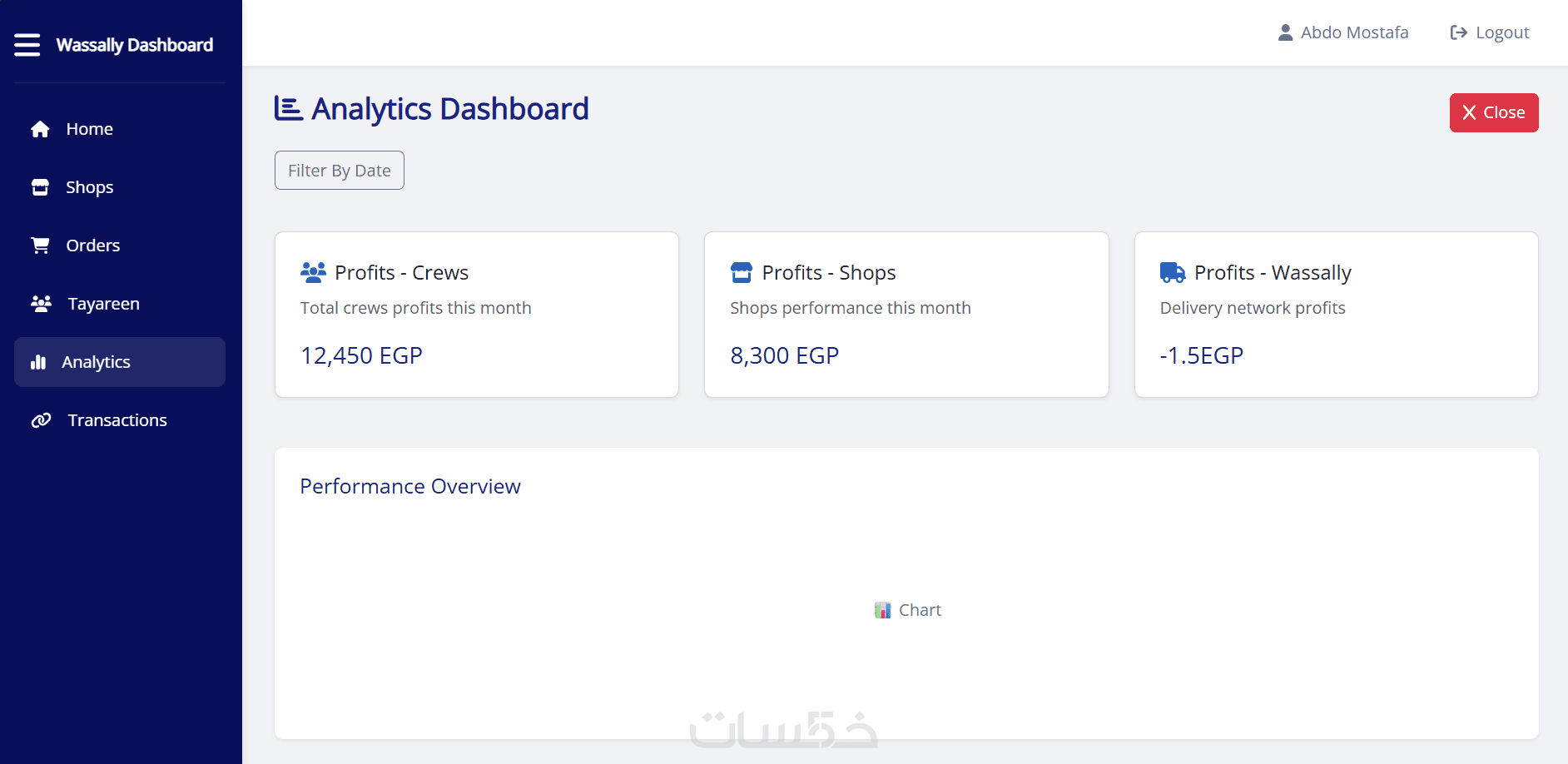
Task: Go to Transactions in the sidebar
Action: [x=117, y=420]
